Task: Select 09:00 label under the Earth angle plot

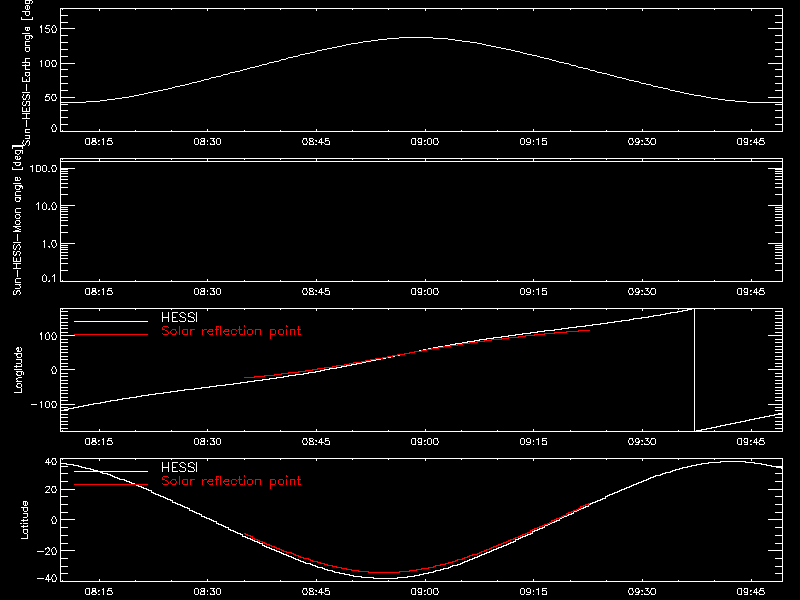Action: pyautogui.click(x=424, y=142)
